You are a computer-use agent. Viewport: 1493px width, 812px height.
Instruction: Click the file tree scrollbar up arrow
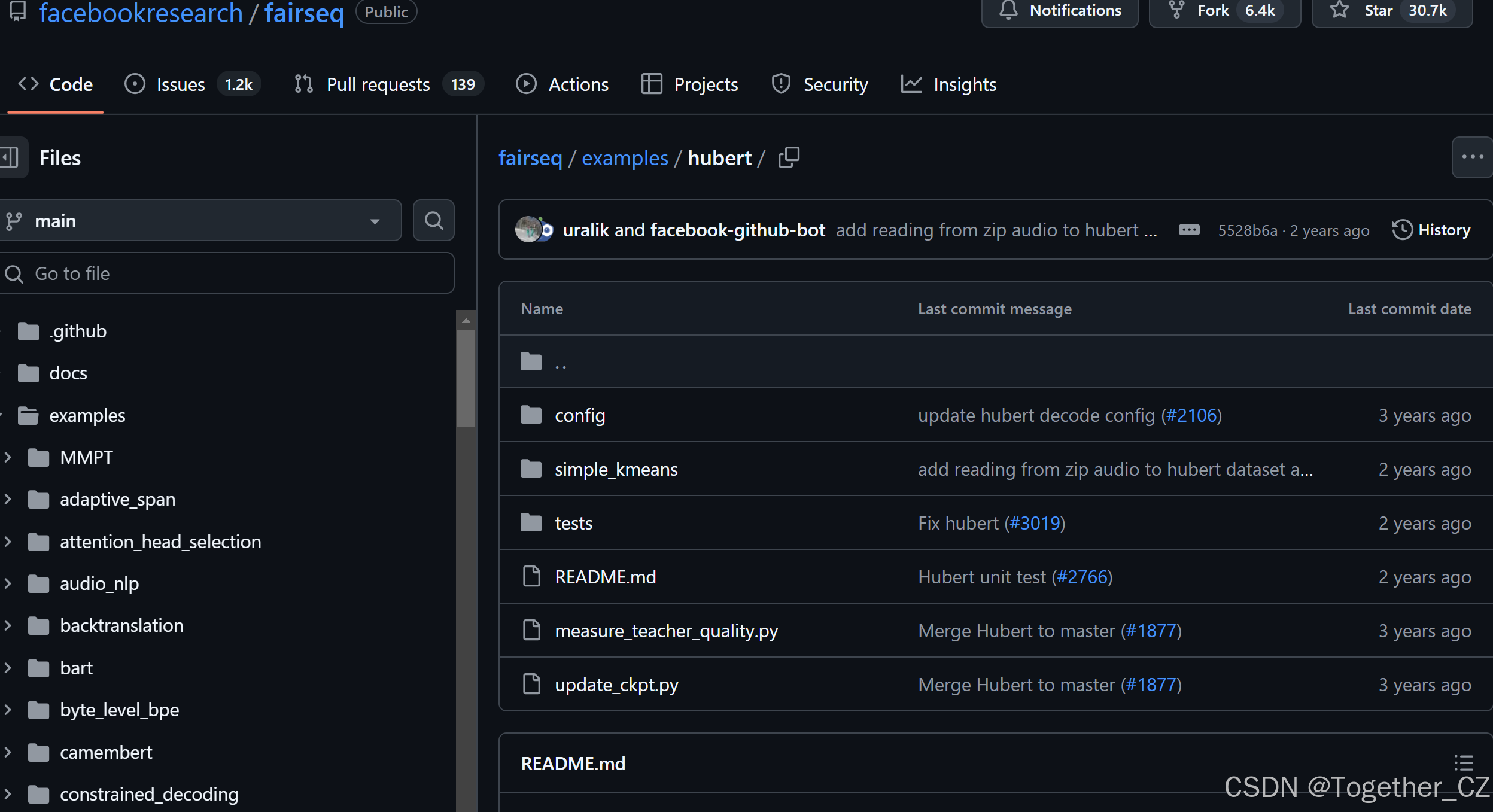[466, 321]
